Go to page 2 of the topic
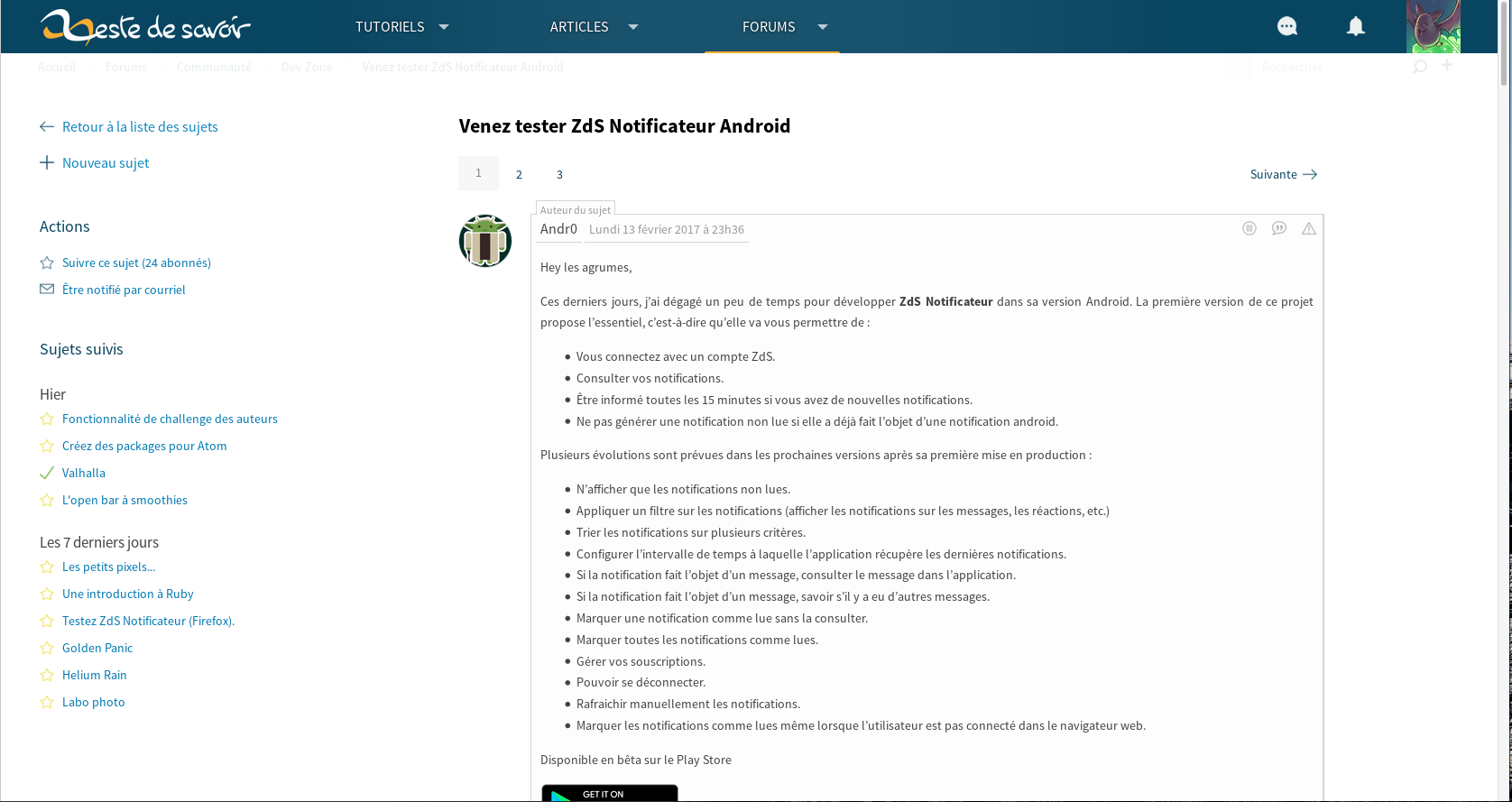This screenshot has width=1512, height=802. [519, 174]
